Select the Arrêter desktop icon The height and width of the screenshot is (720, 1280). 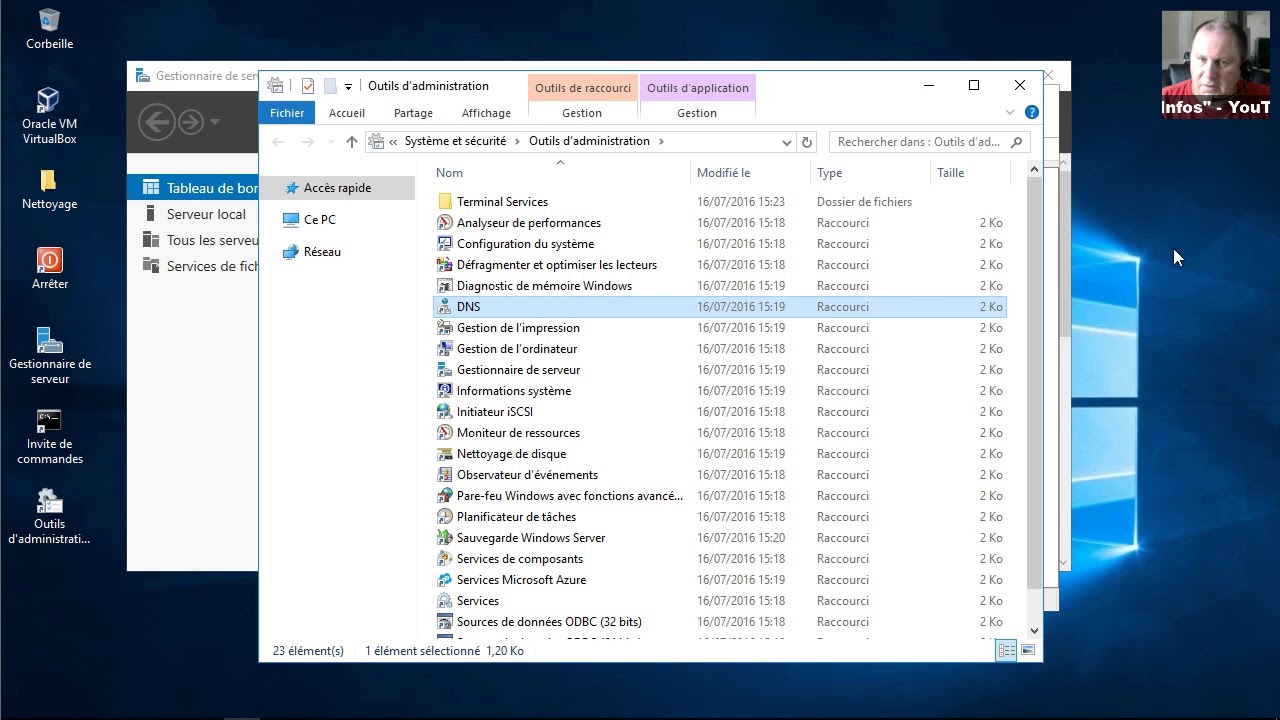[x=49, y=268]
